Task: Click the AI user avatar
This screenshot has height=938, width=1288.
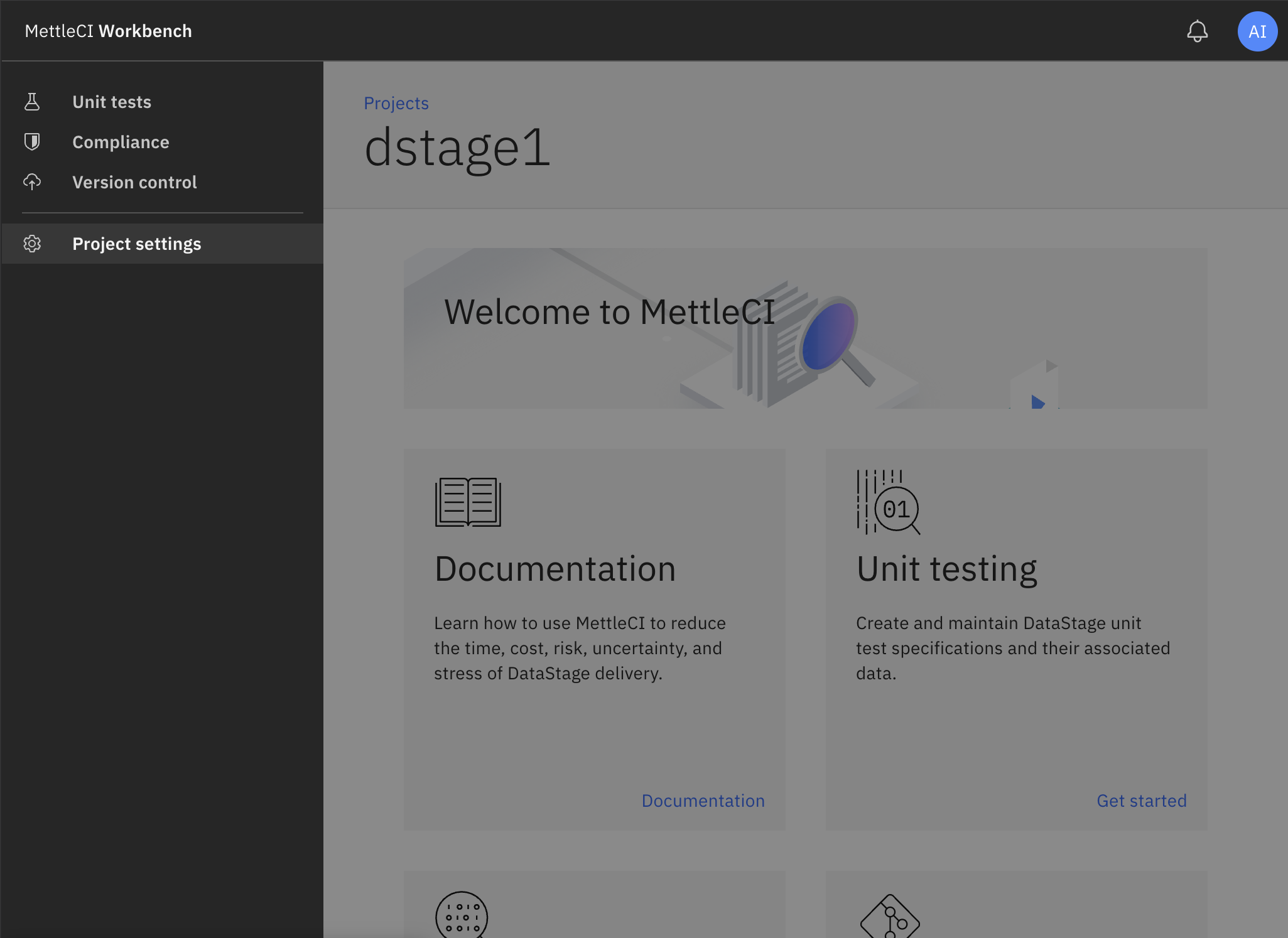Action: click(x=1257, y=31)
